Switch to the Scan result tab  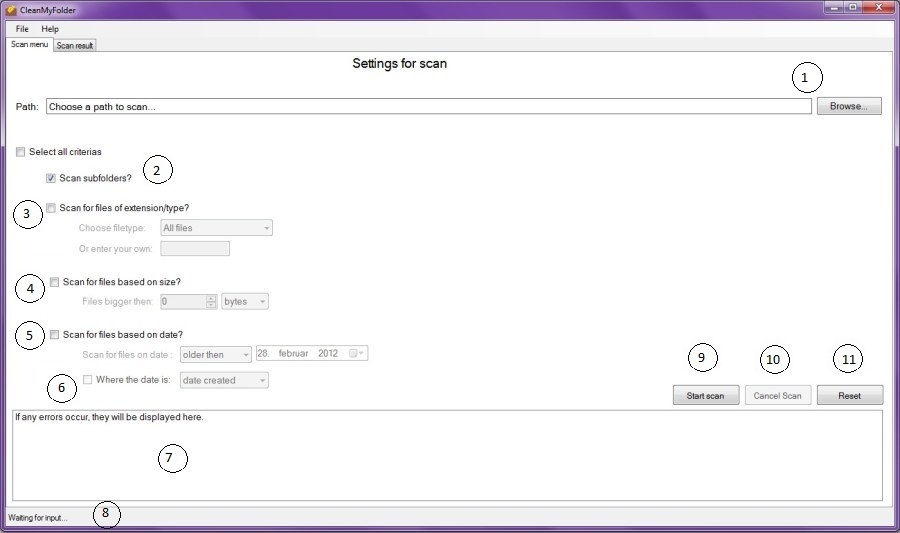pos(75,45)
